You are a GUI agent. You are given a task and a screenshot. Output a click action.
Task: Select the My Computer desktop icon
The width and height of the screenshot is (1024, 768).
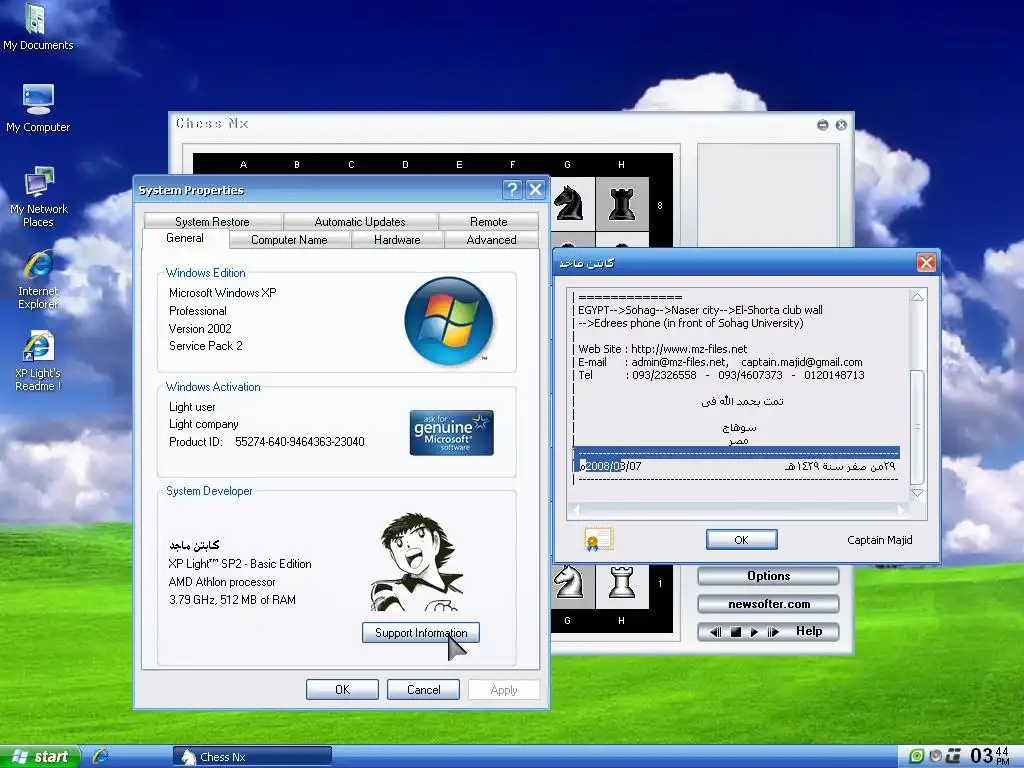(38, 108)
